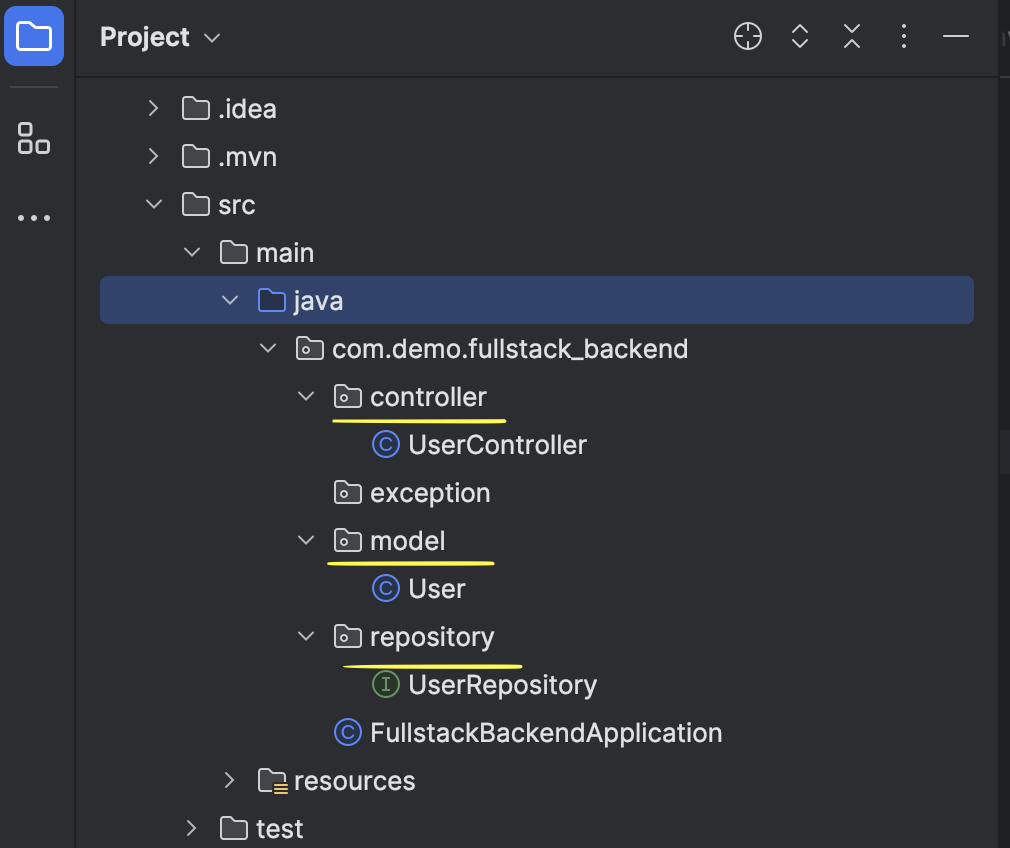
Task: Click the editor vertical scrollbar thumb
Action: [1003, 450]
